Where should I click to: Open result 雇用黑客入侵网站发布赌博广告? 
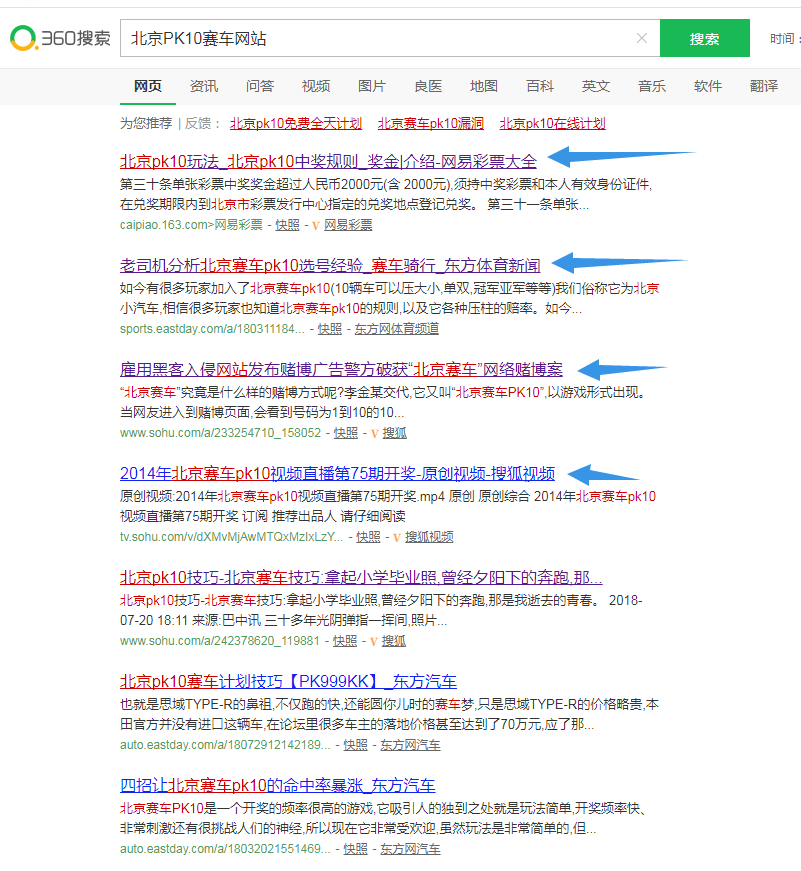pos(341,369)
